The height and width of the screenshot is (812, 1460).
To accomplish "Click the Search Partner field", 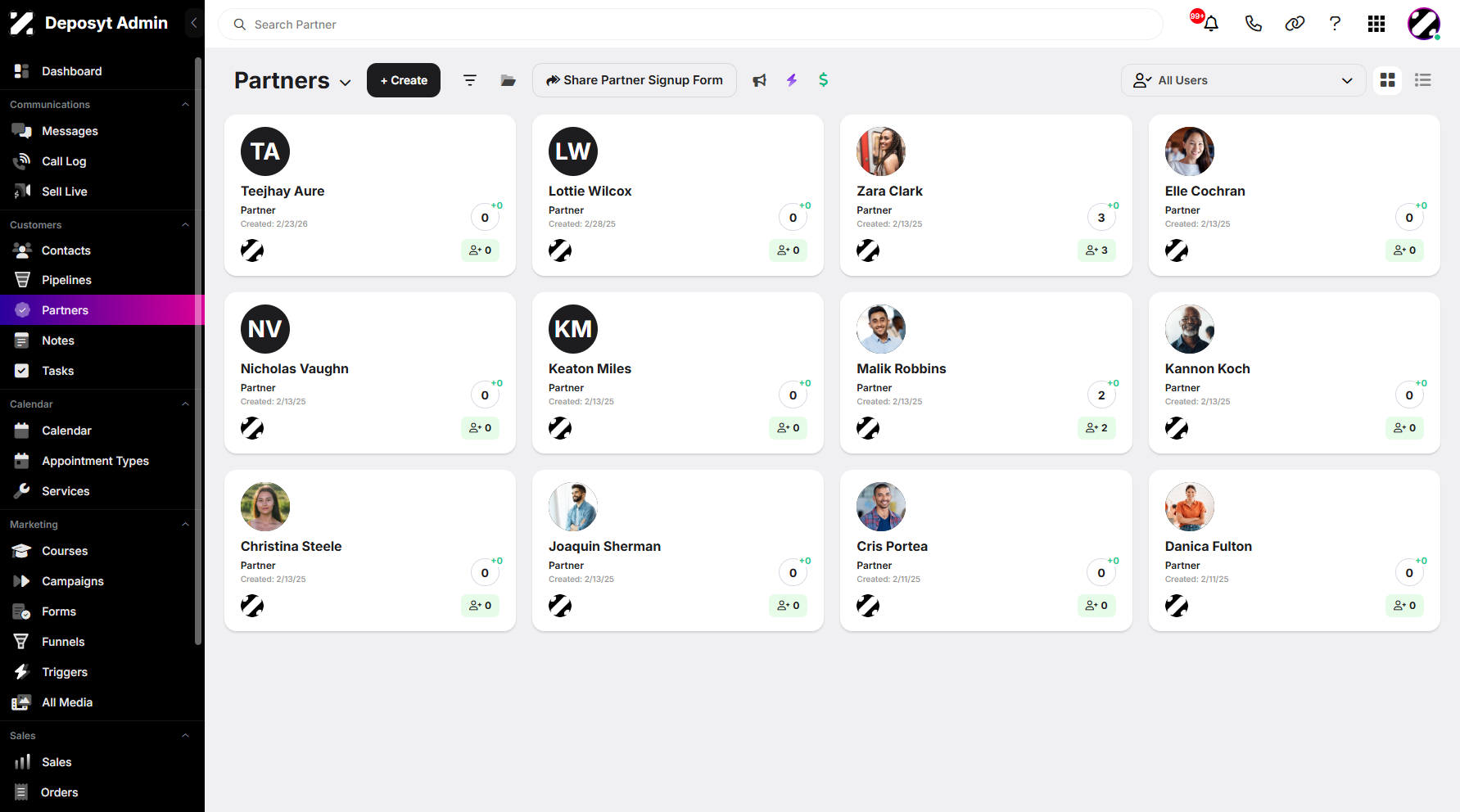I will [x=690, y=25].
